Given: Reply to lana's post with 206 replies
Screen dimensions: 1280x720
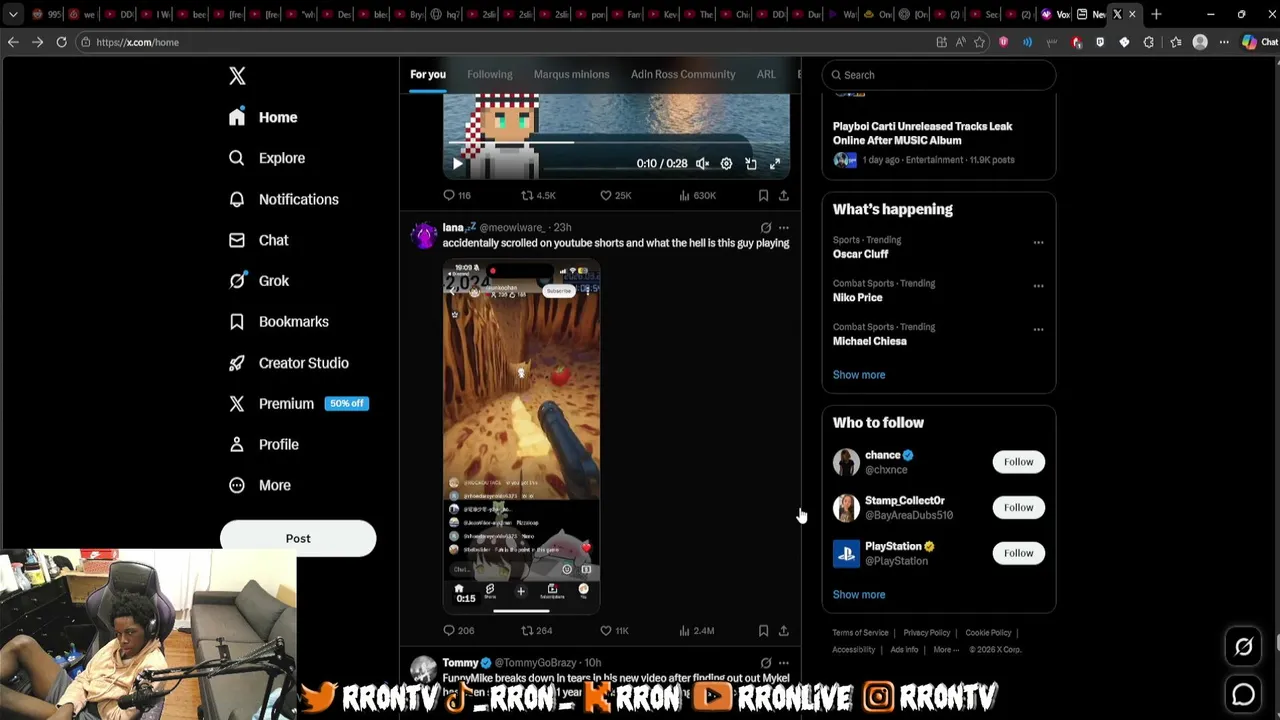Looking at the screenshot, I should tap(459, 630).
